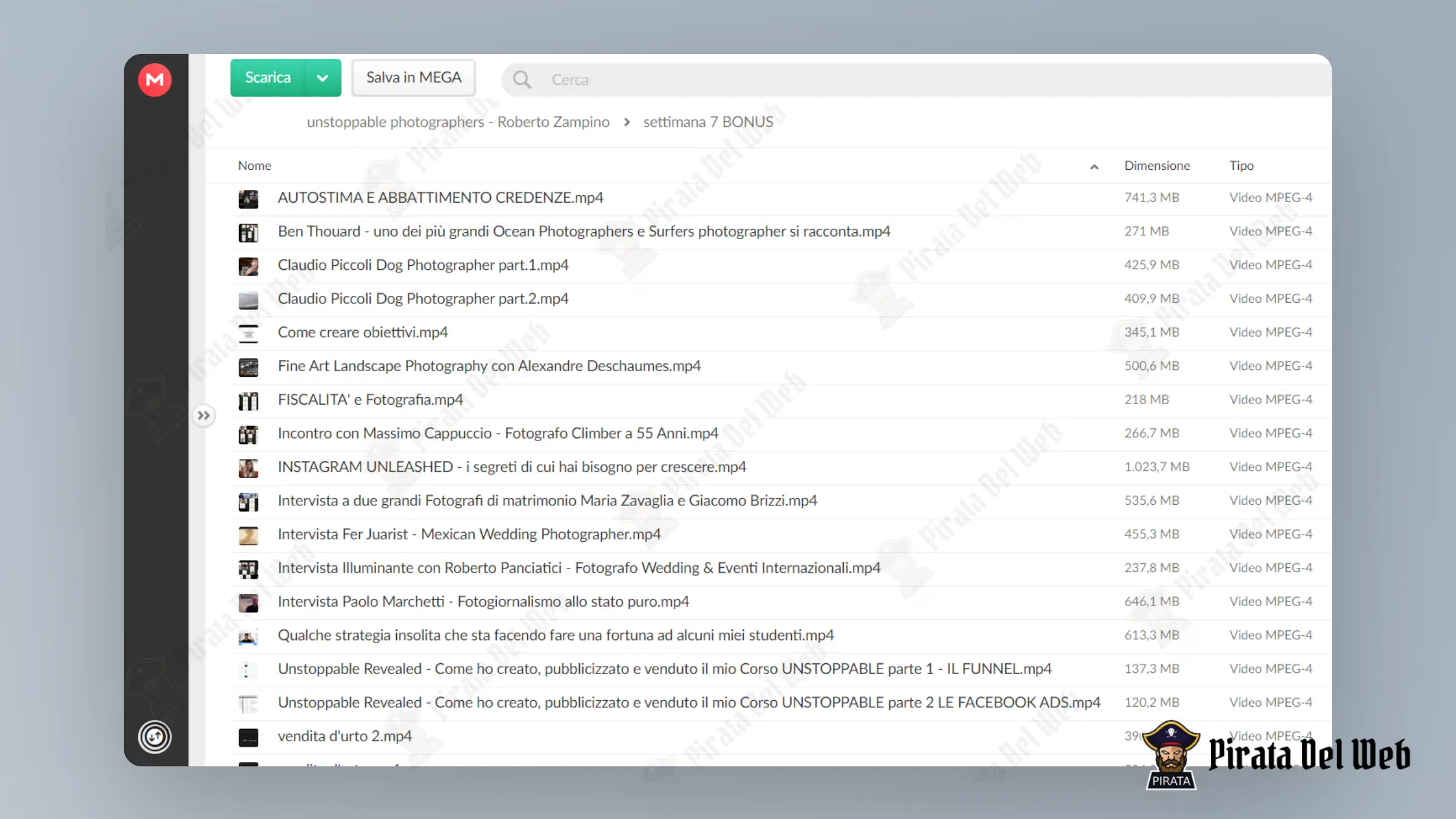Click Intervista Fer Juarist thumbnail icon
The height and width of the screenshot is (819, 1456).
click(x=248, y=535)
